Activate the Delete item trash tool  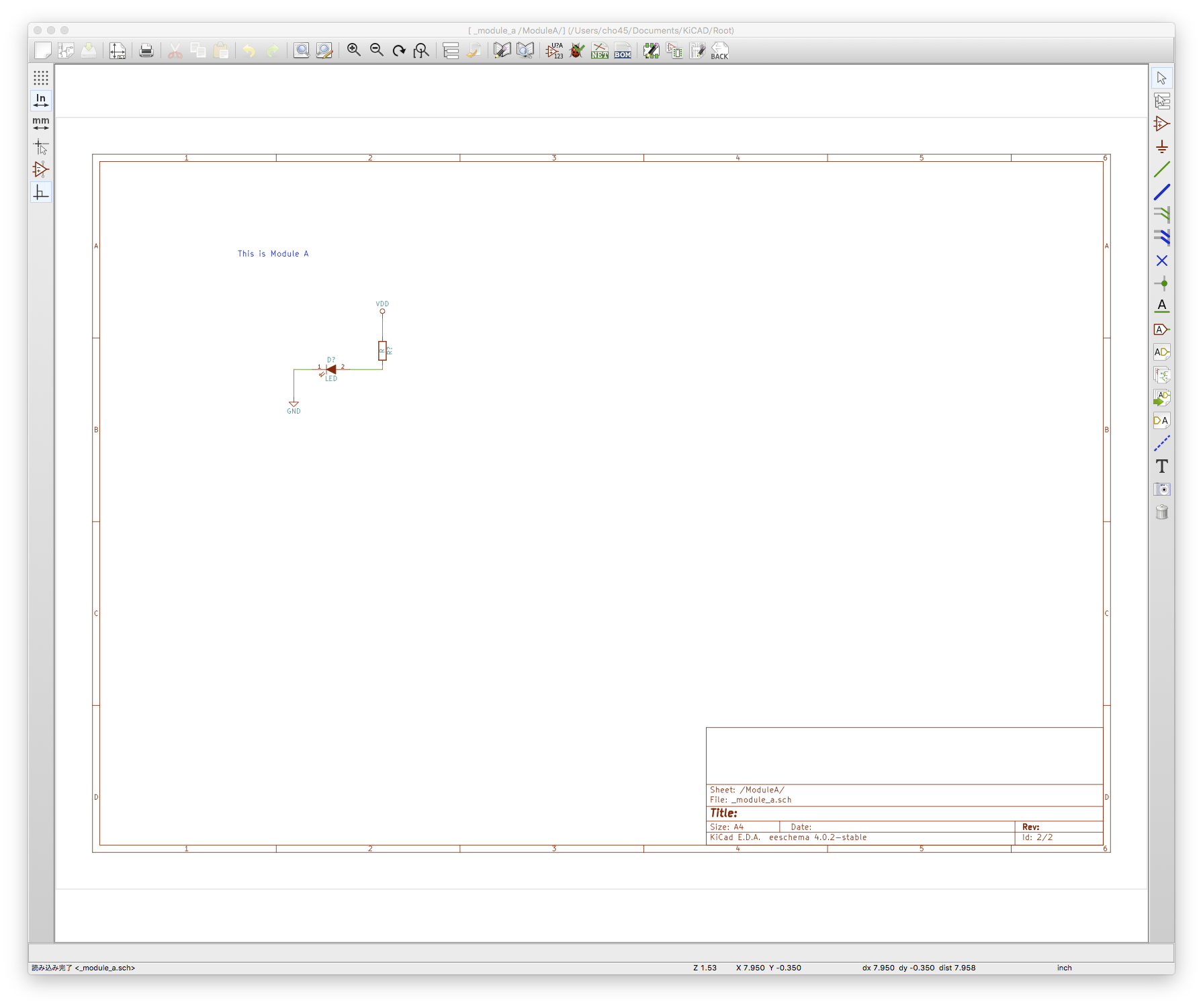pyautogui.click(x=1161, y=512)
